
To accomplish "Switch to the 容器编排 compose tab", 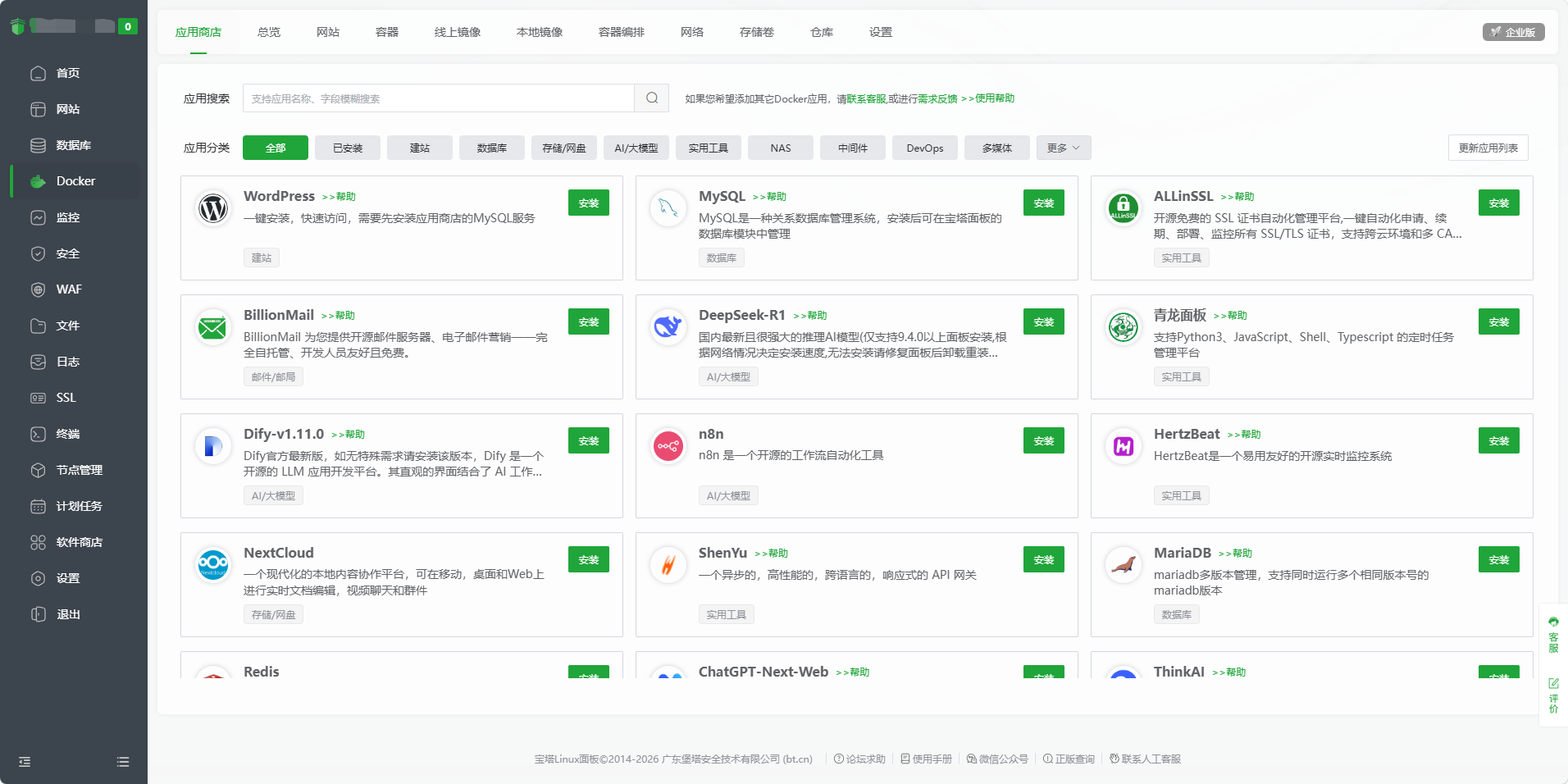I will (622, 32).
